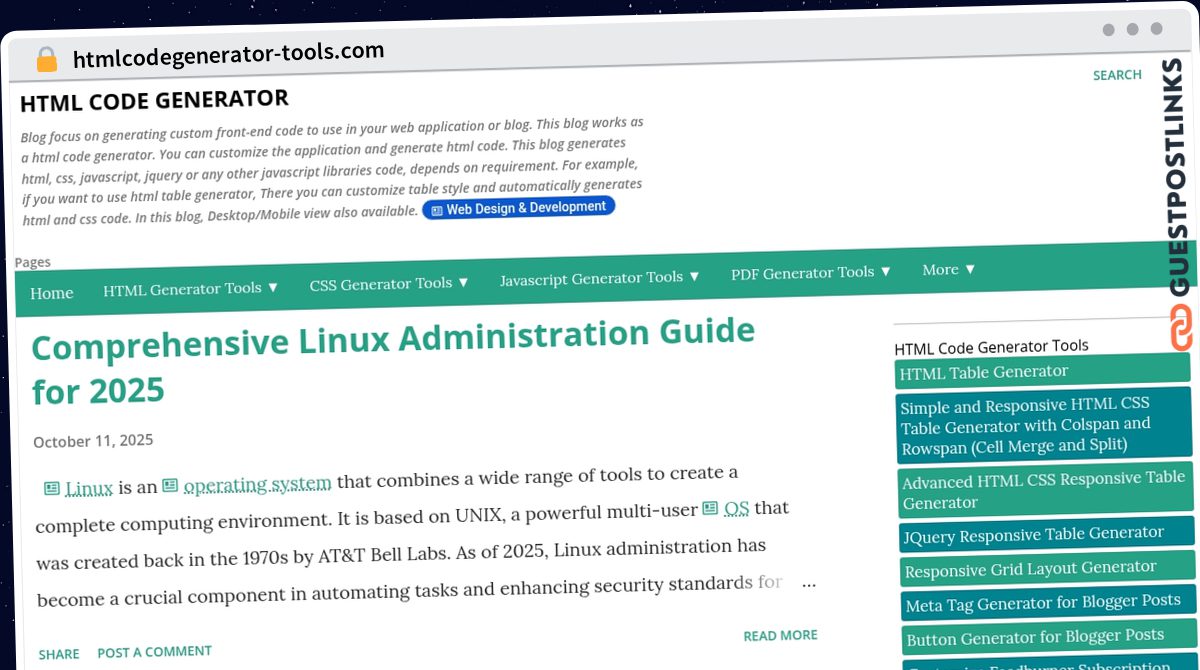Screen dimensions: 1200x670
Task: Click the small icon before Linux link
Action: pos(52,489)
